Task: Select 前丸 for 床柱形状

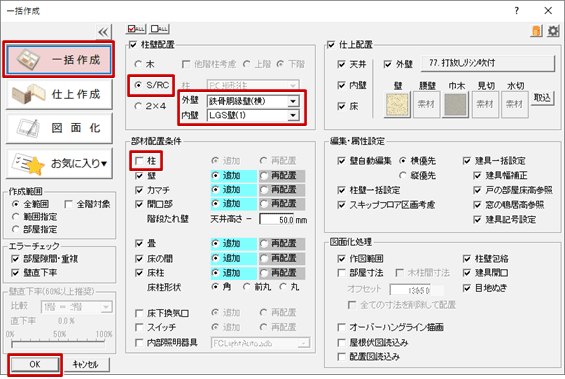Action: 246,287
